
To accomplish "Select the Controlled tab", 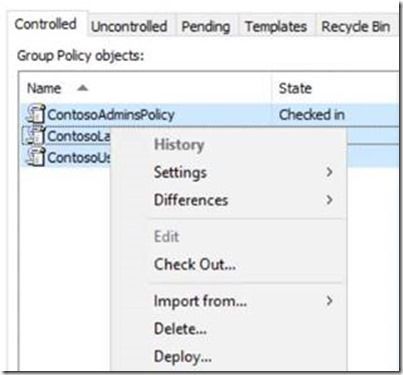I will (46, 24).
